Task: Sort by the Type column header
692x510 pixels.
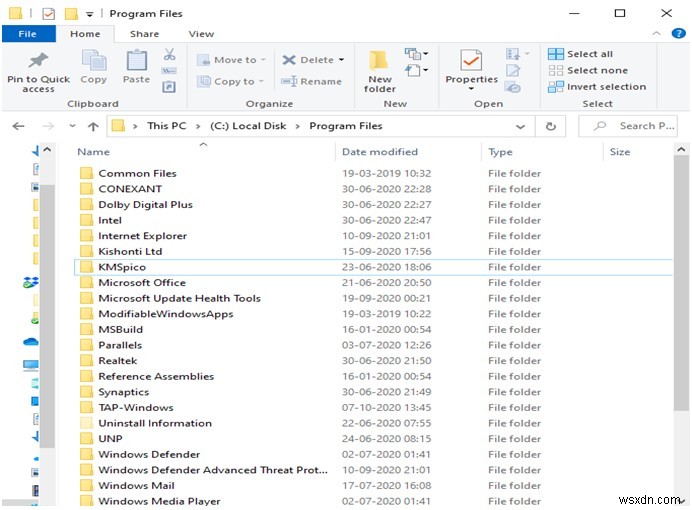Action: click(x=500, y=152)
